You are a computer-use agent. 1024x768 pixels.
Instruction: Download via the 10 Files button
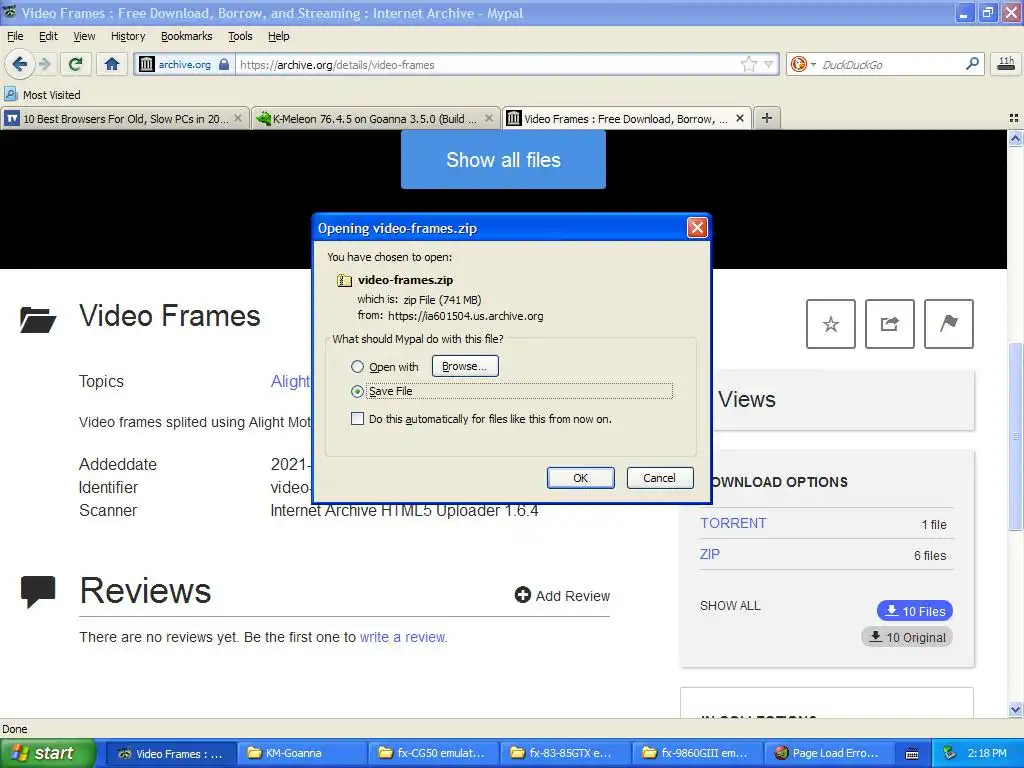[x=914, y=611]
